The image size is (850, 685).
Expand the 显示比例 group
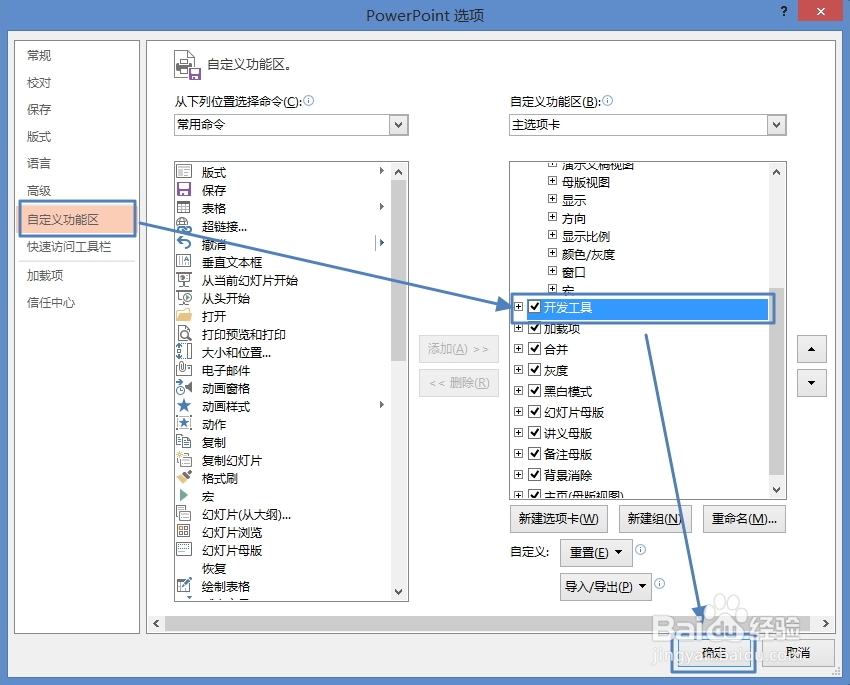pyautogui.click(x=552, y=235)
